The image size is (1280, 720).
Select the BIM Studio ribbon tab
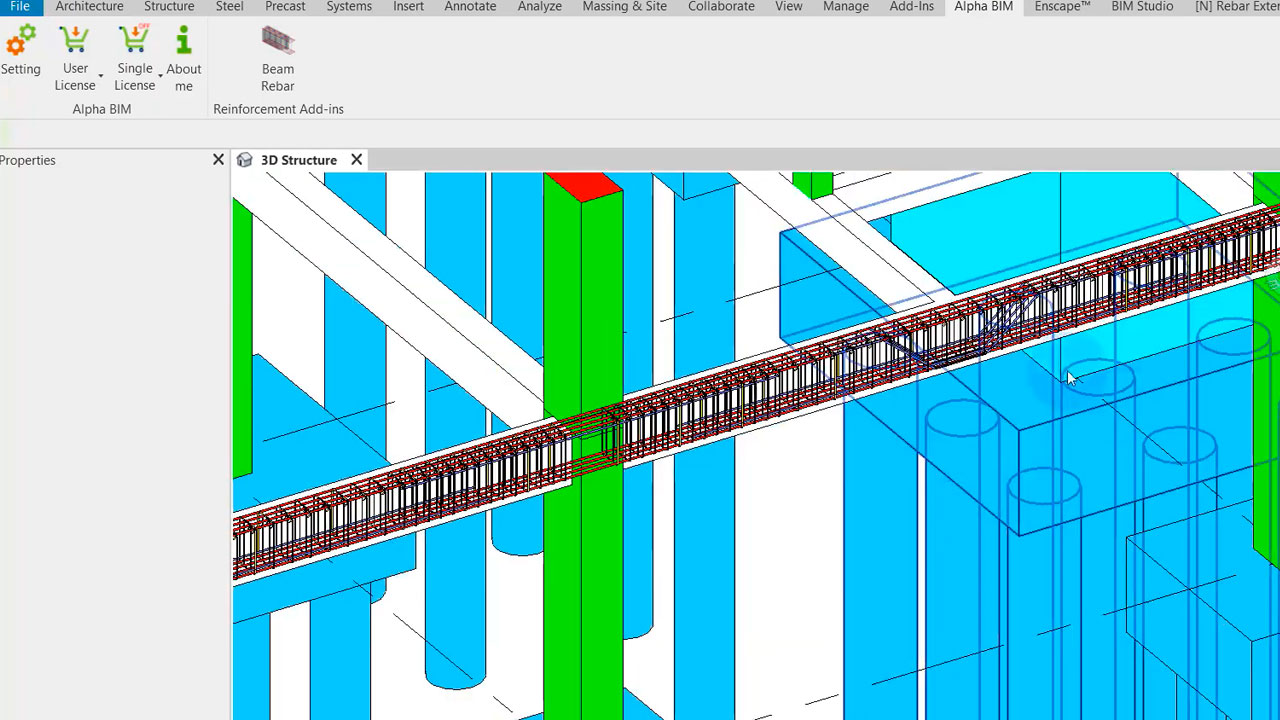(1142, 7)
